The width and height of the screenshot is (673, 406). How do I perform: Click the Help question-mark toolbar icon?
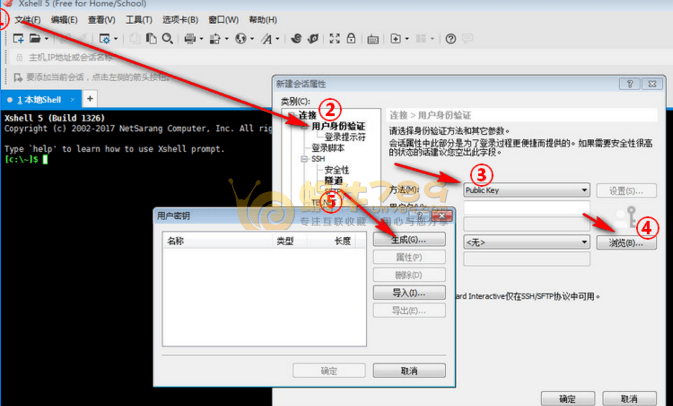coord(451,39)
